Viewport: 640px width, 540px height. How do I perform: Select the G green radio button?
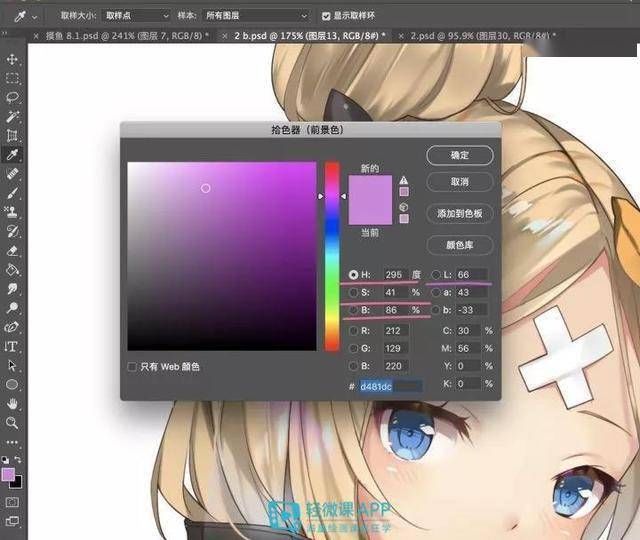[x=353, y=348]
